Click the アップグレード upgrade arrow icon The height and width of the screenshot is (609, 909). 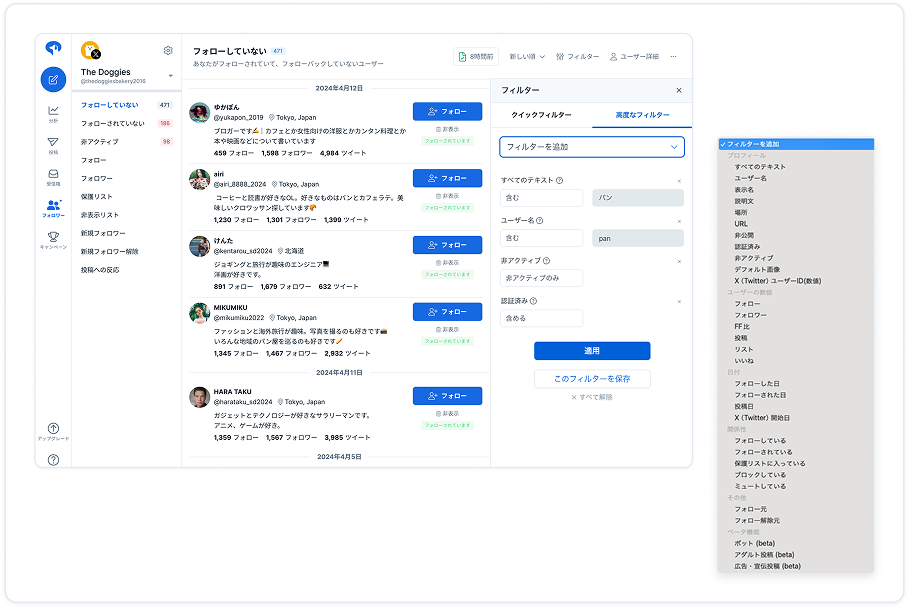53,430
